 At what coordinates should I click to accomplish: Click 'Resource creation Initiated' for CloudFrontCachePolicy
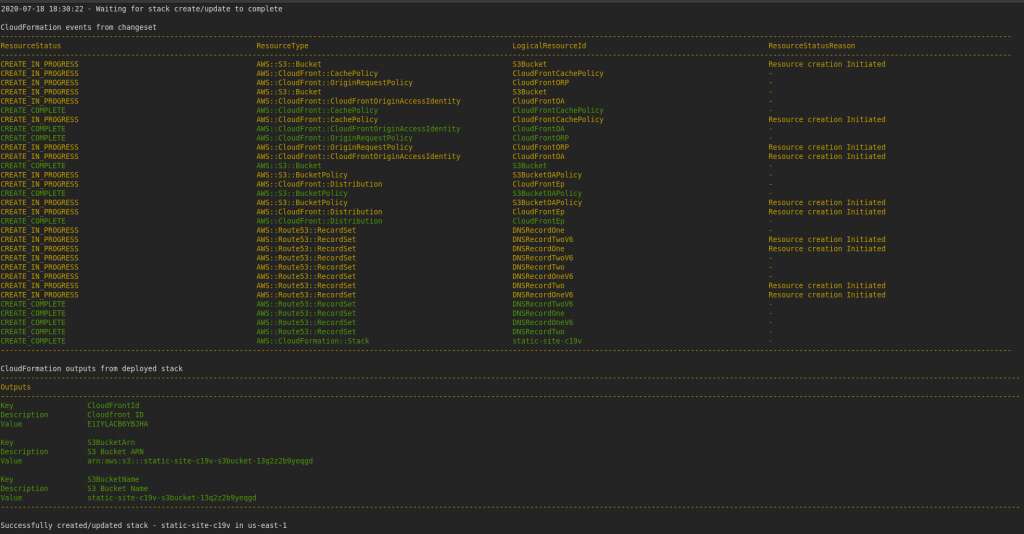(827, 119)
